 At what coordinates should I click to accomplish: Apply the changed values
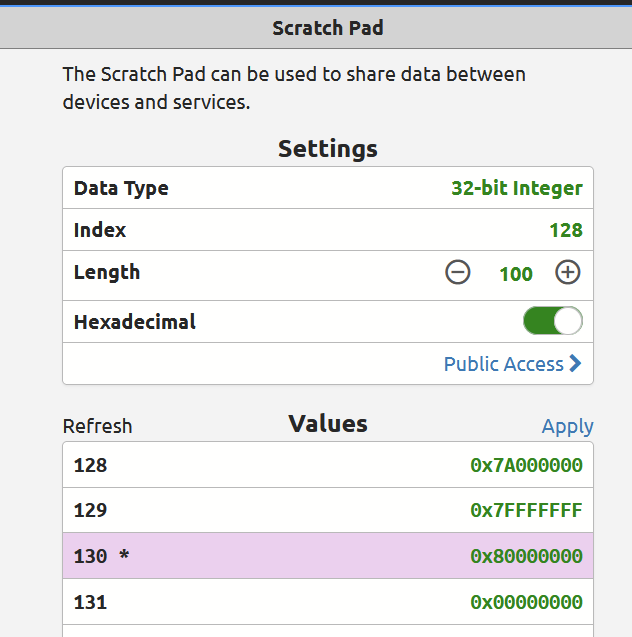pos(567,426)
